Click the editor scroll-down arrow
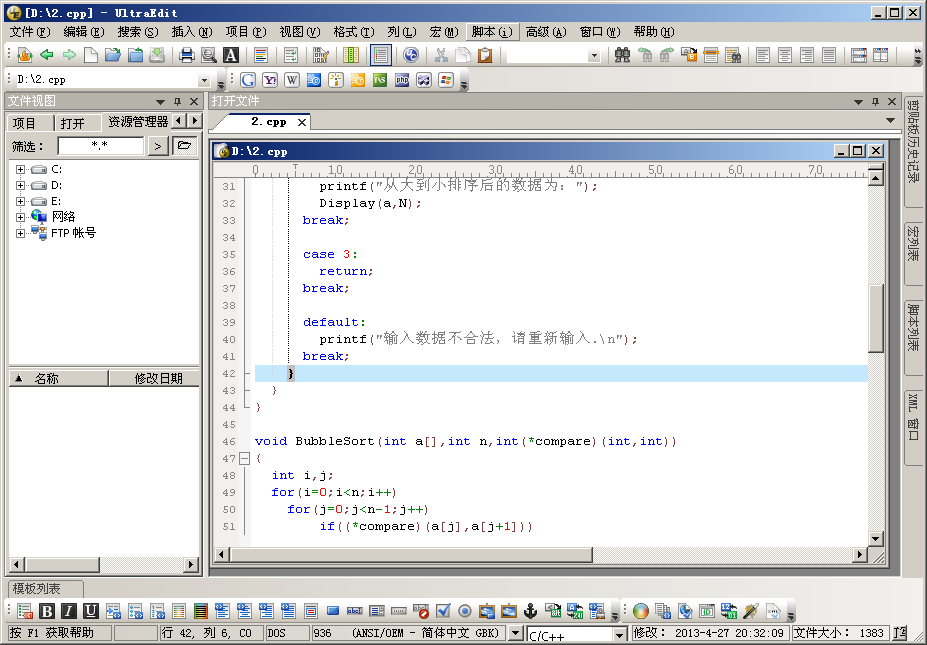Image resolution: width=927 pixels, height=645 pixels. pos(876,539)
